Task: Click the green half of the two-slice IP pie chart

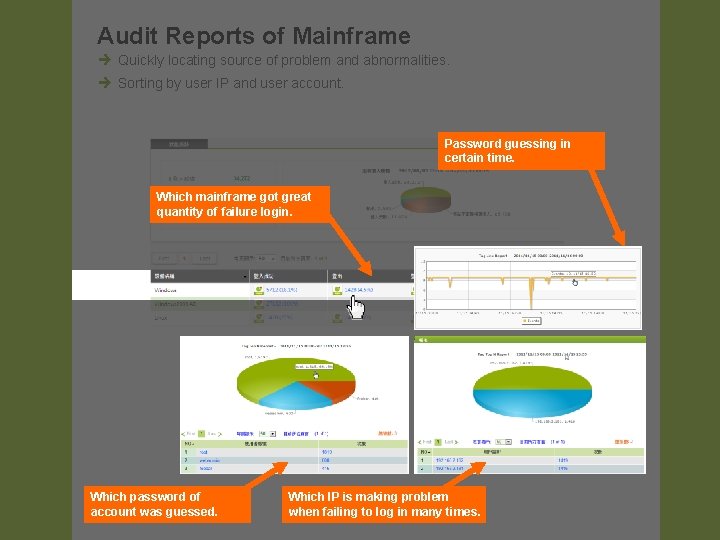Action: pyautogui.click(x=532, y=377)
